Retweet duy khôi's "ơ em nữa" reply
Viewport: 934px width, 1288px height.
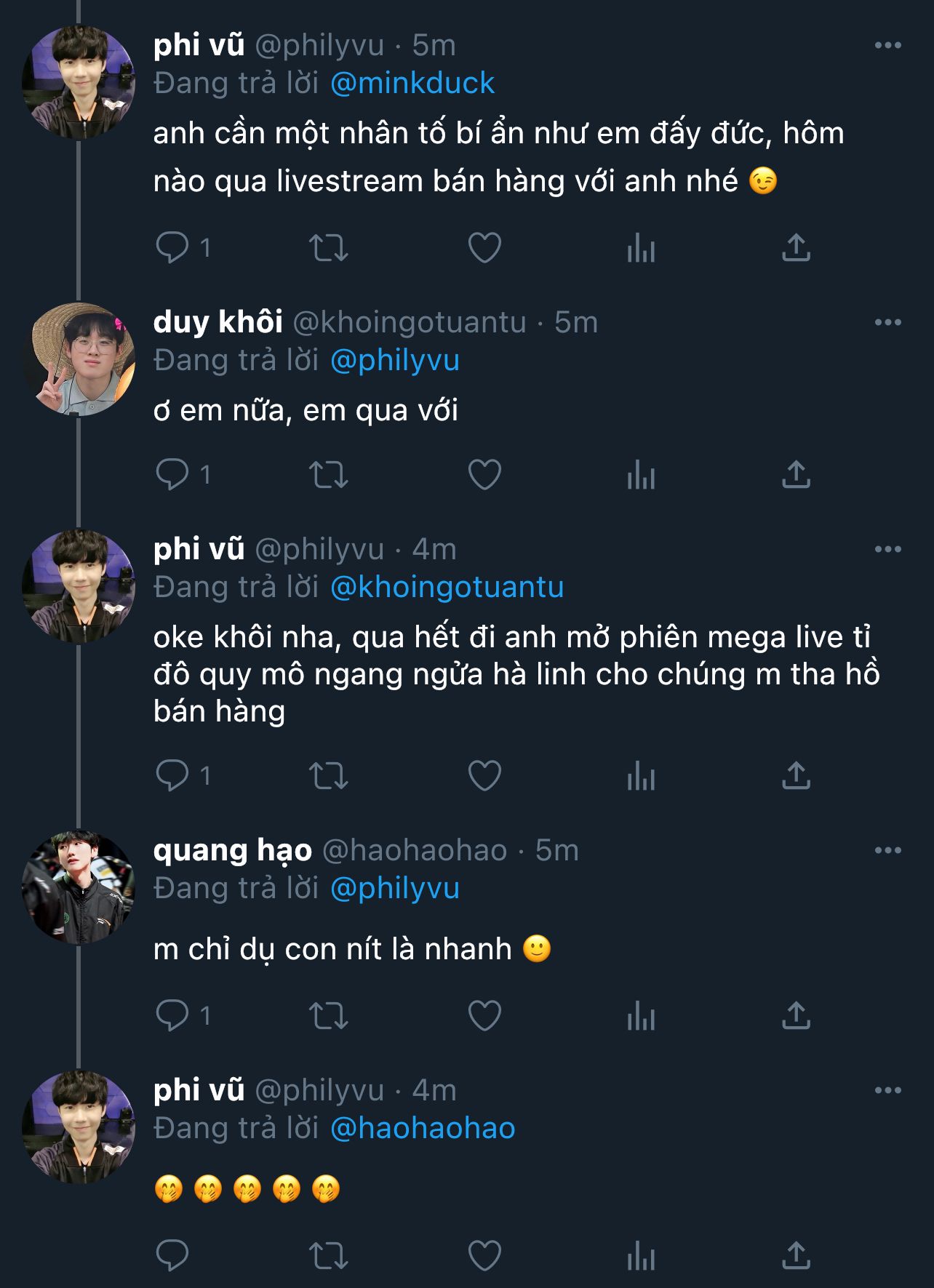coord(329,475)
